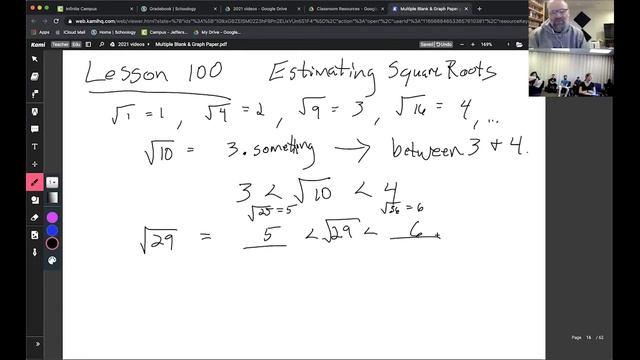Screen dimensions: 640x360
Task: Select the Equation tool
Action: [x=35, y=164]
